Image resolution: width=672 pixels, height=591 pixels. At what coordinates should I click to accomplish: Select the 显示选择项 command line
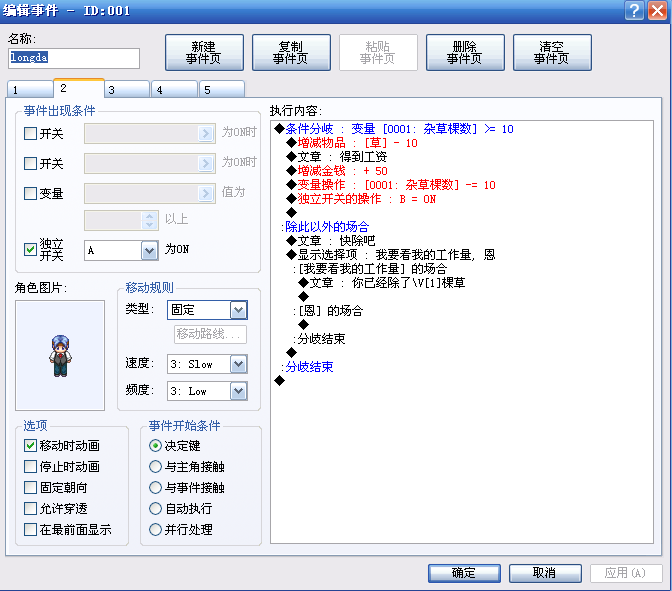391,255
